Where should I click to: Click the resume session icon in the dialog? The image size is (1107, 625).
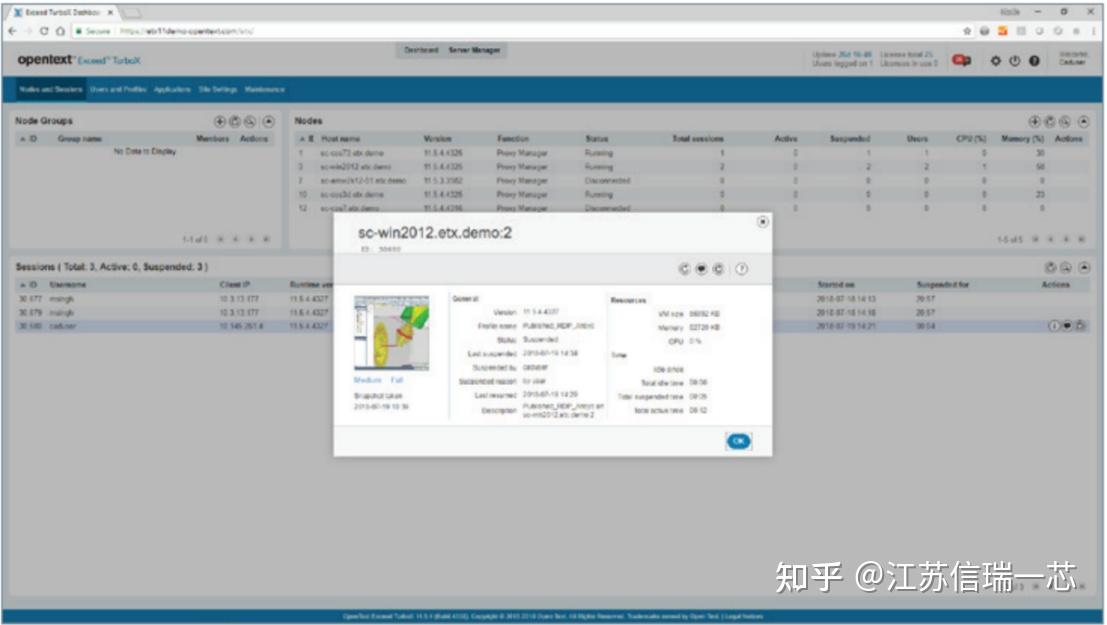tap(684, 269)
